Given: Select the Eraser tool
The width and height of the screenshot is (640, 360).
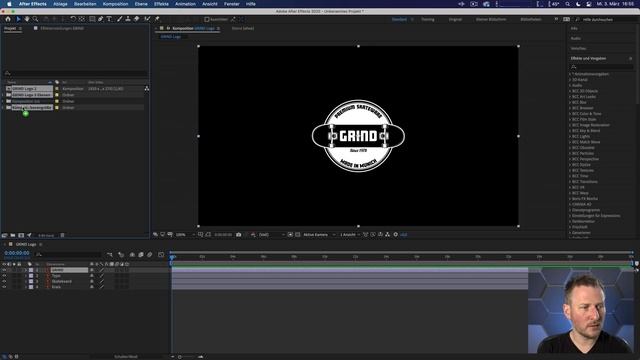Looking at the screenshot, I should tap(137, 19).
